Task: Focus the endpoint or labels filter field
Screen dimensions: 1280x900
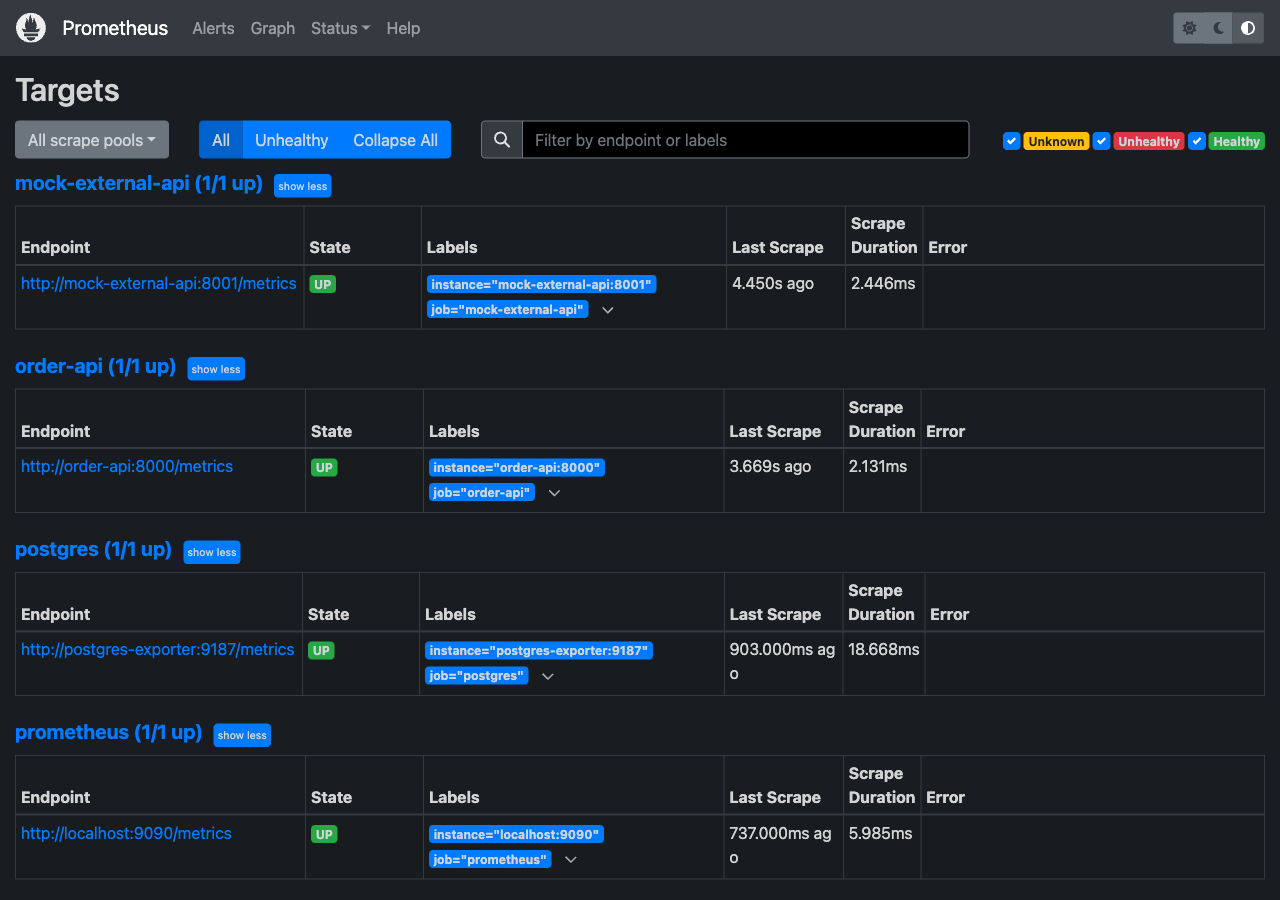Action: click(745, 140)
